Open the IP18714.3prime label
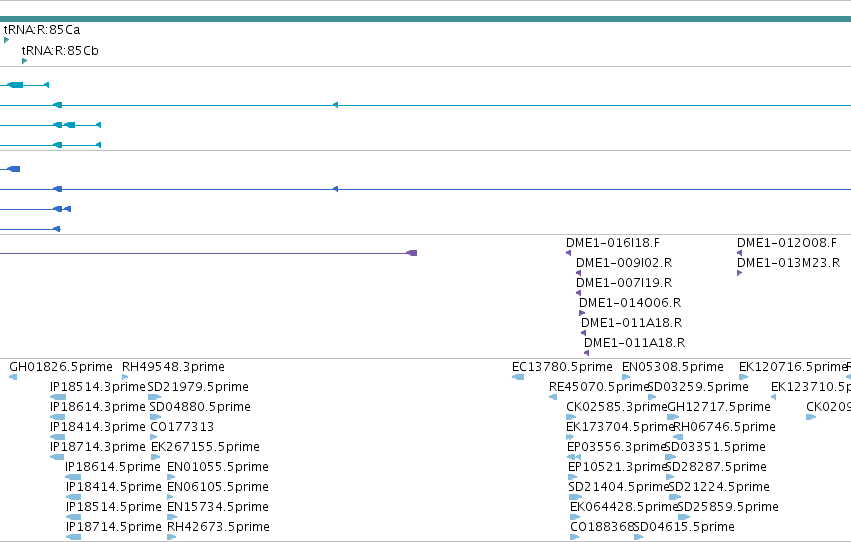Image resolution: width=851 pixels, height=542 pixels. click(x=98, y=448)
